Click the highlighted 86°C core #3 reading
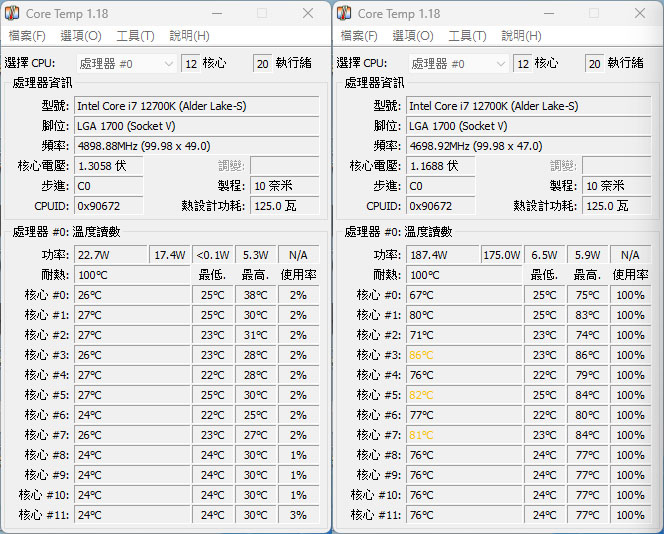The width and height of the screenshot is (664, 534). [x=421, y=355]
